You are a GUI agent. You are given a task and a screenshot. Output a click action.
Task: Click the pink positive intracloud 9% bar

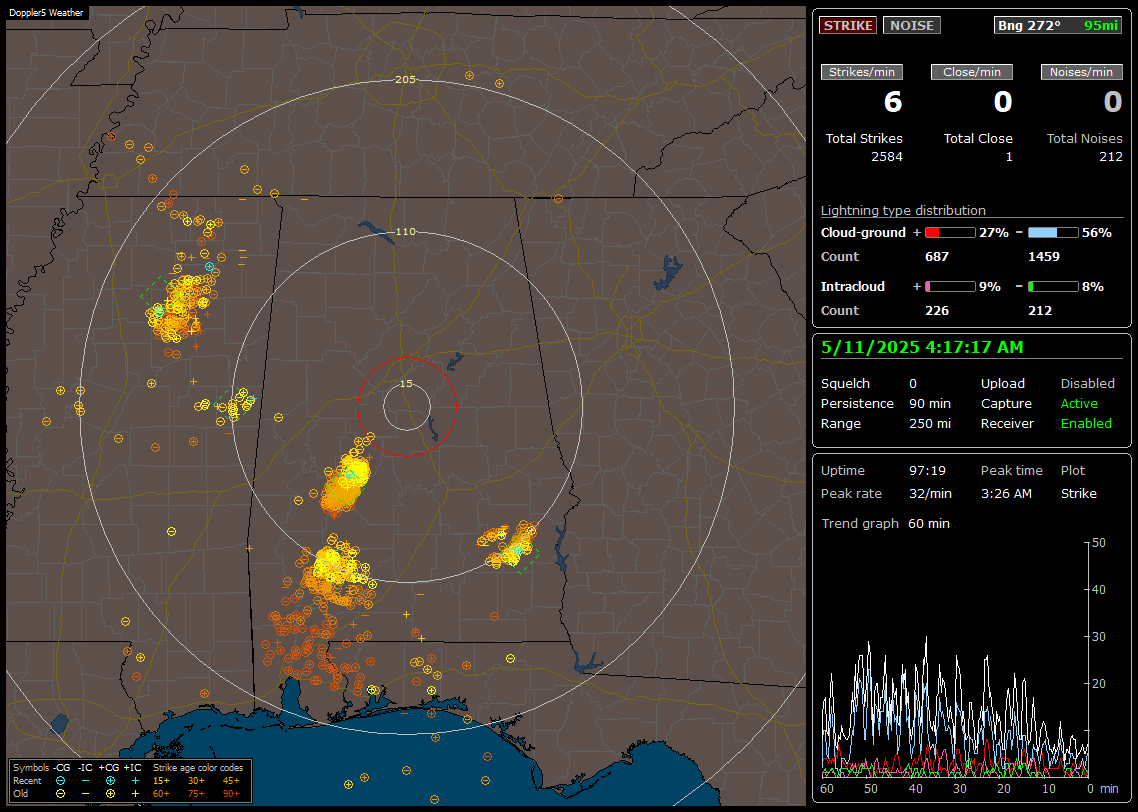[950, 287]
